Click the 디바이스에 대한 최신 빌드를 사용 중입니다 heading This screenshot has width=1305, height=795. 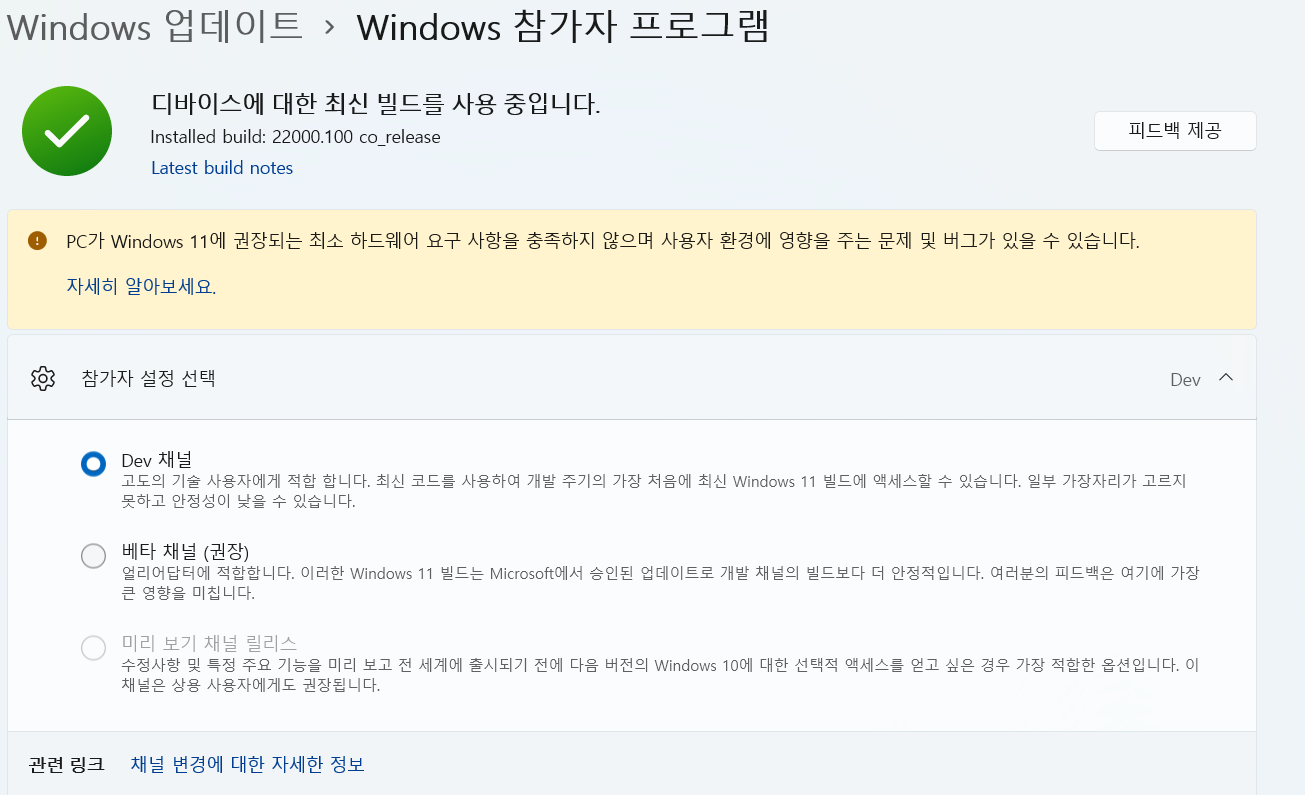375,104
